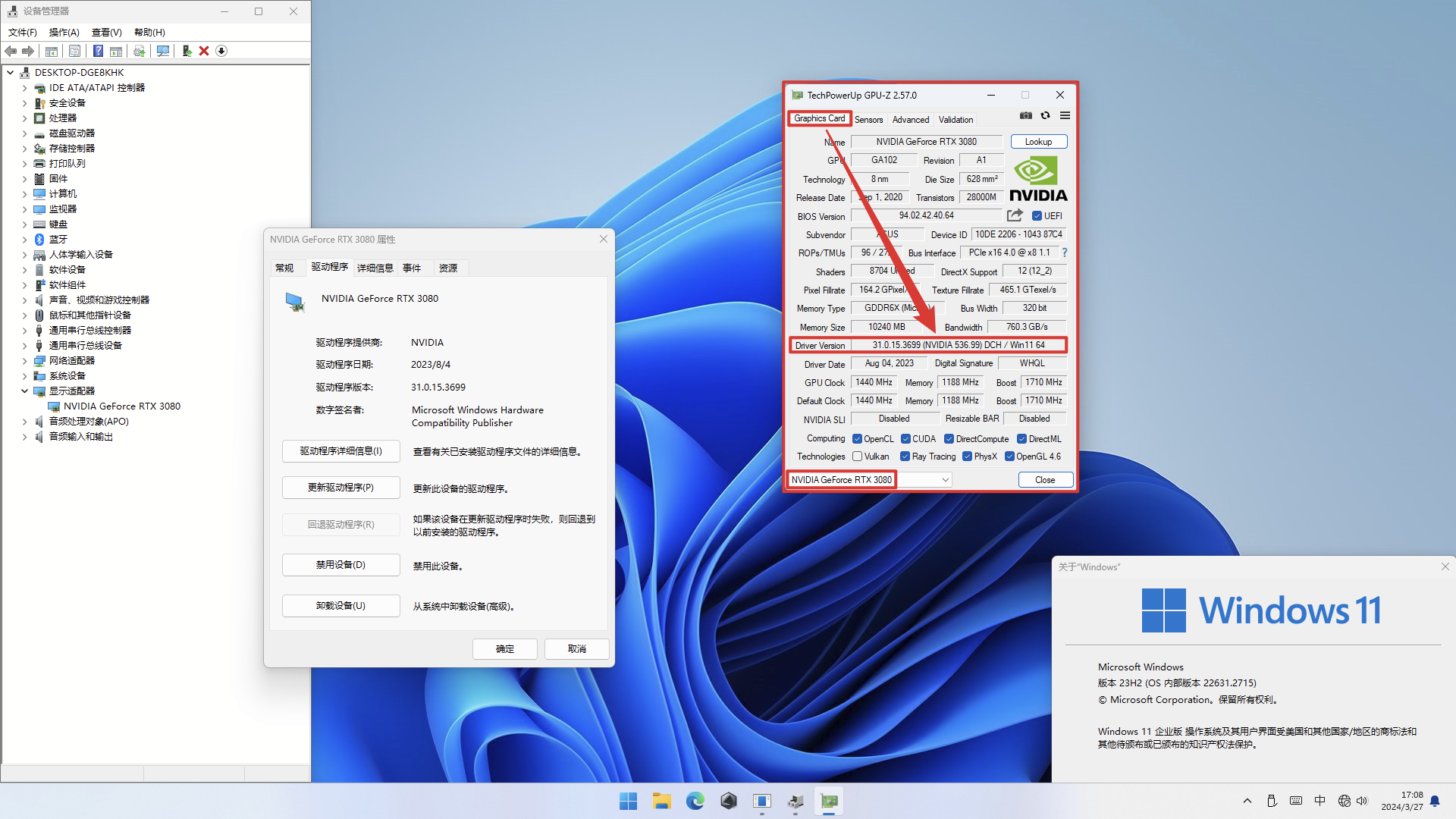1456x819 pixels.
Task: Click 驱动程序详细信息 button in properties
Action: [x=340, y=452]
